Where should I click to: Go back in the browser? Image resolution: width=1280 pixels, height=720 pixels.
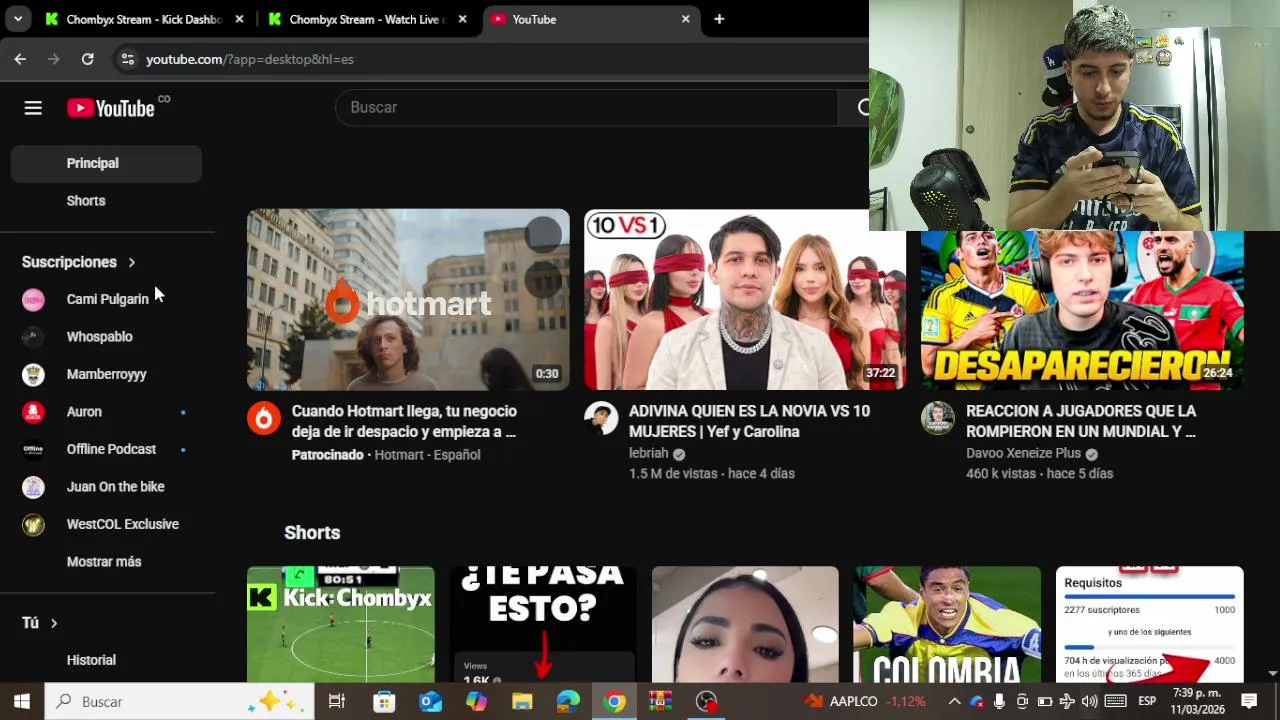(20, 59)
